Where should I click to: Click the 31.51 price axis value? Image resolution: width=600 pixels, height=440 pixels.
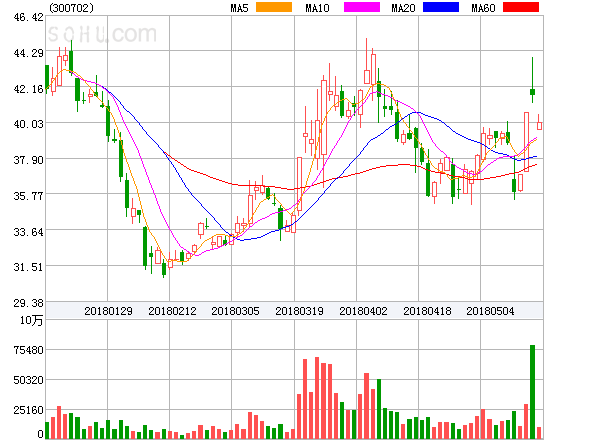pyautogui.click(x=28, y=267)
